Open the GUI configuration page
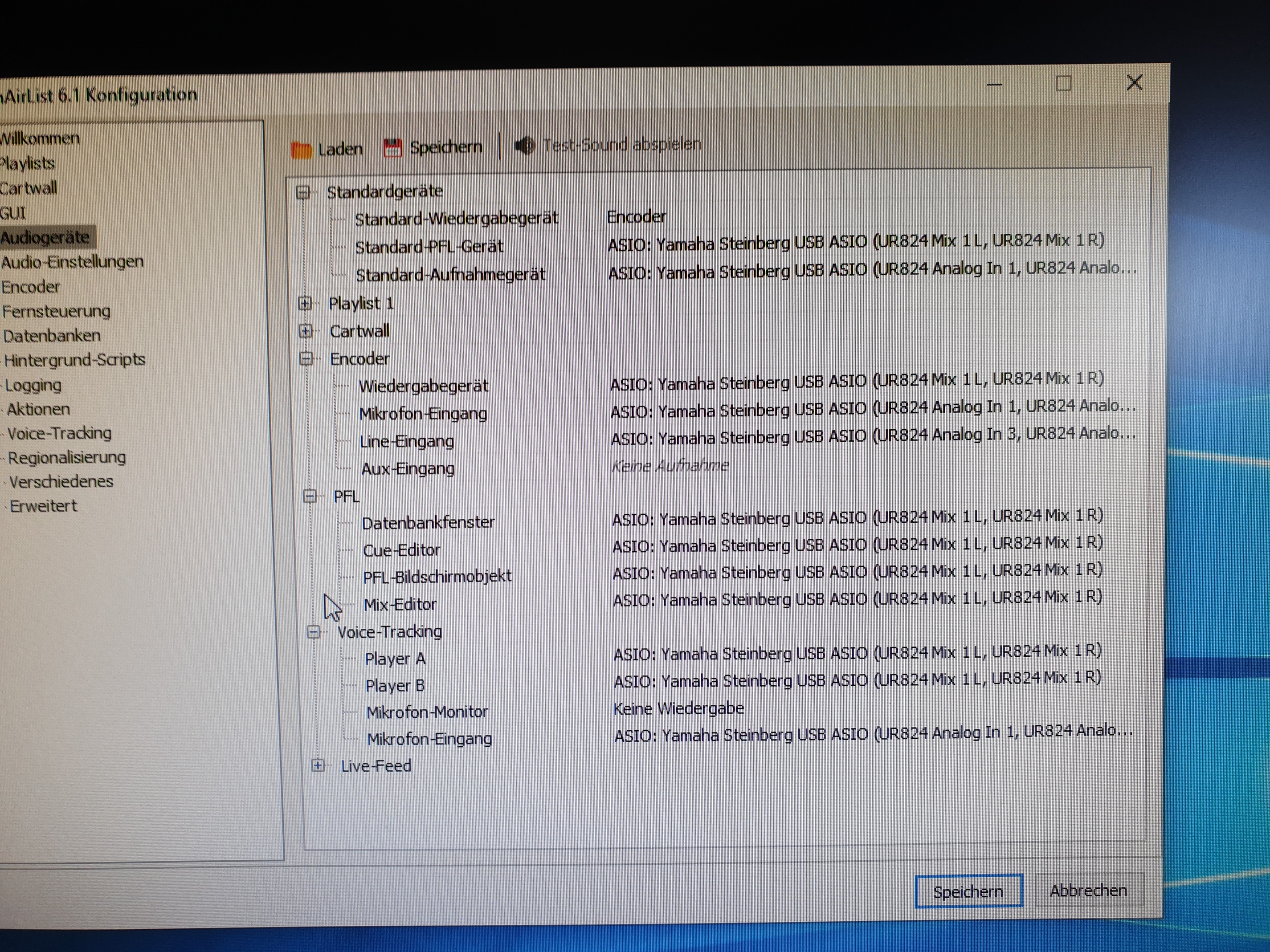This screenshot has width=1270, height=952. pos(12,213)
